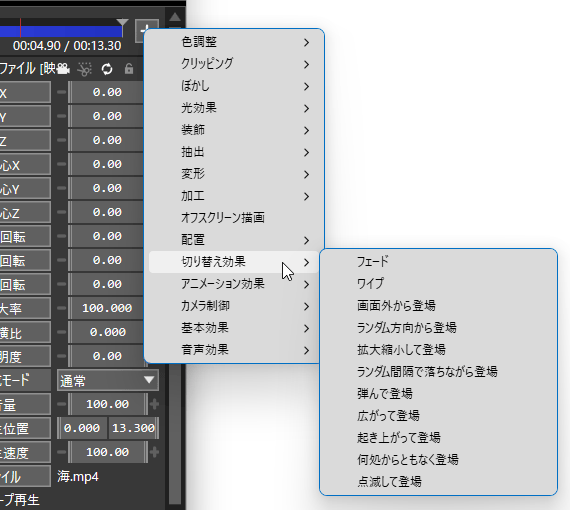
Task: Click the 音量 volume label button
Action: click(25, 404)
